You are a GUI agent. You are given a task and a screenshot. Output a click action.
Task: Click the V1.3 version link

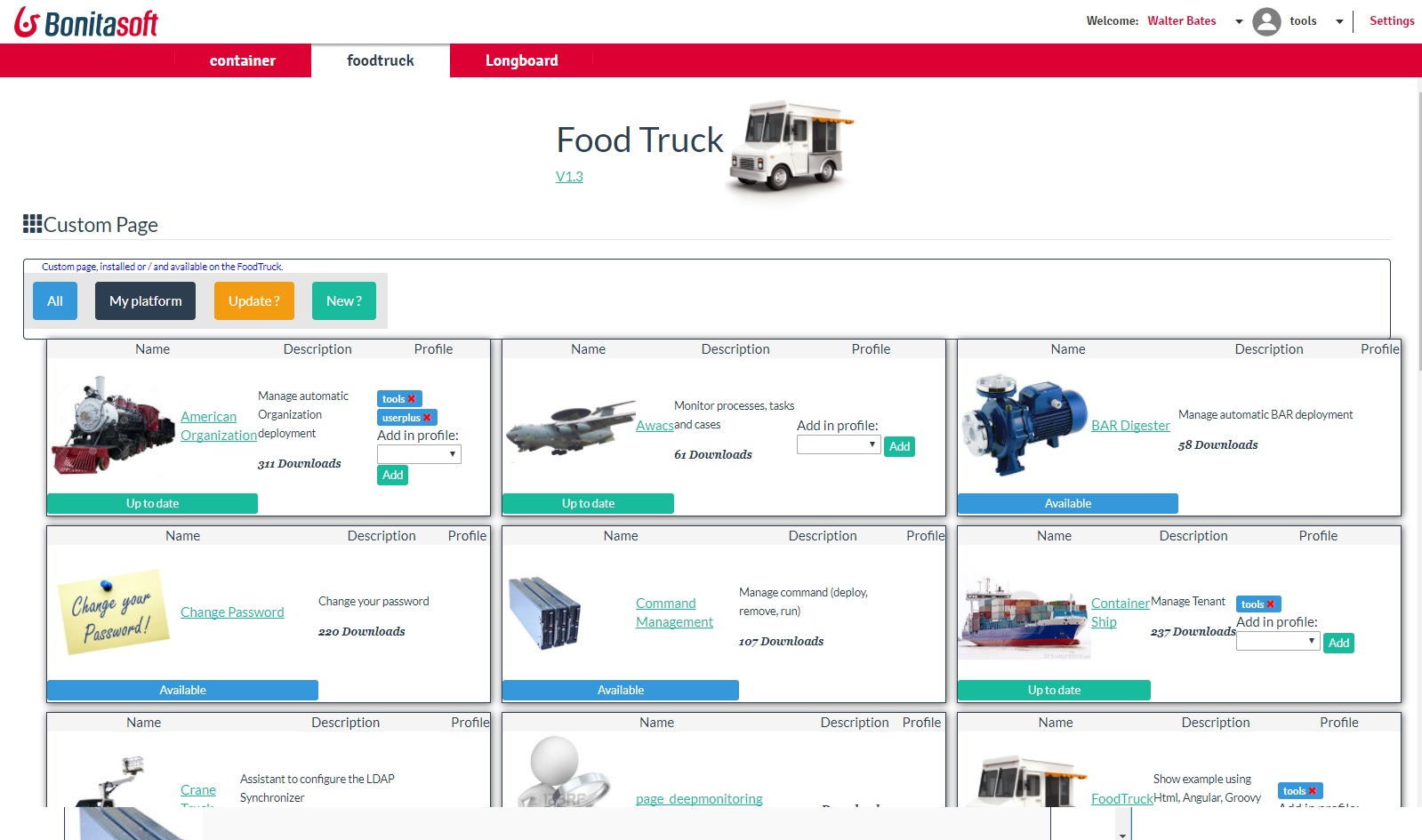point(569,176)
